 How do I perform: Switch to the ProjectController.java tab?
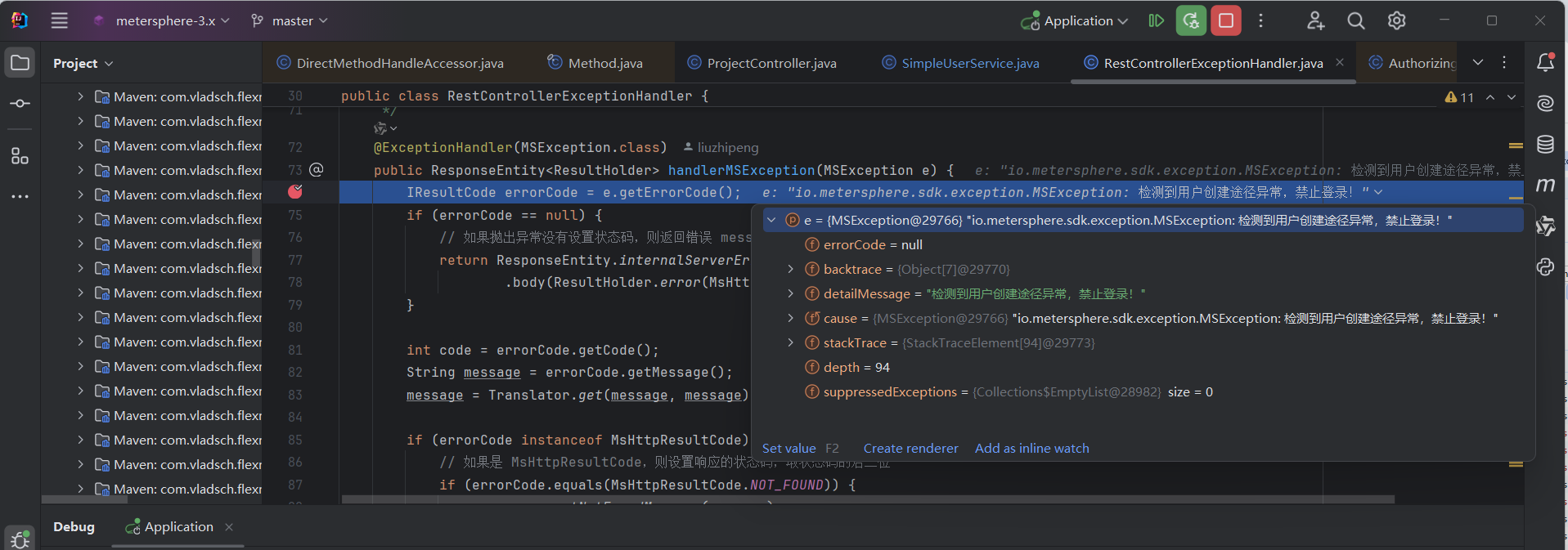[771, 63]
